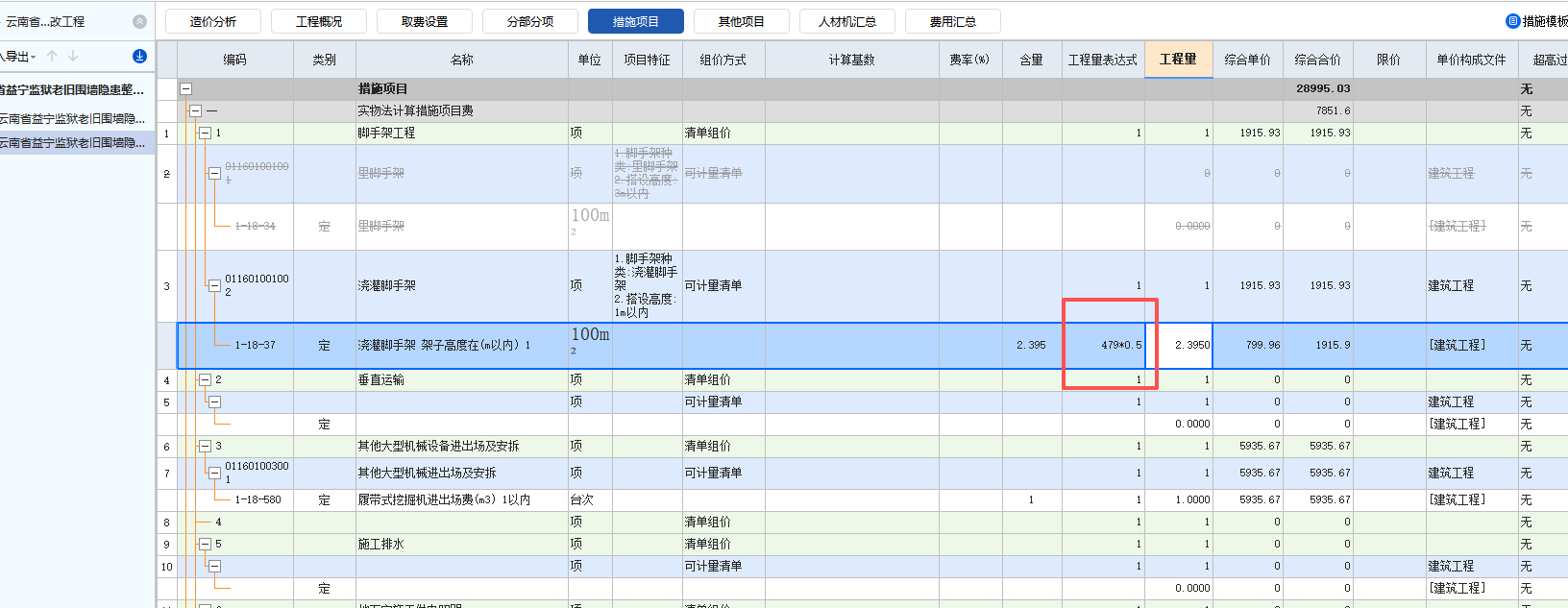
Task: Click the 工程量表达式 column header
Action: coord(1103,60)
